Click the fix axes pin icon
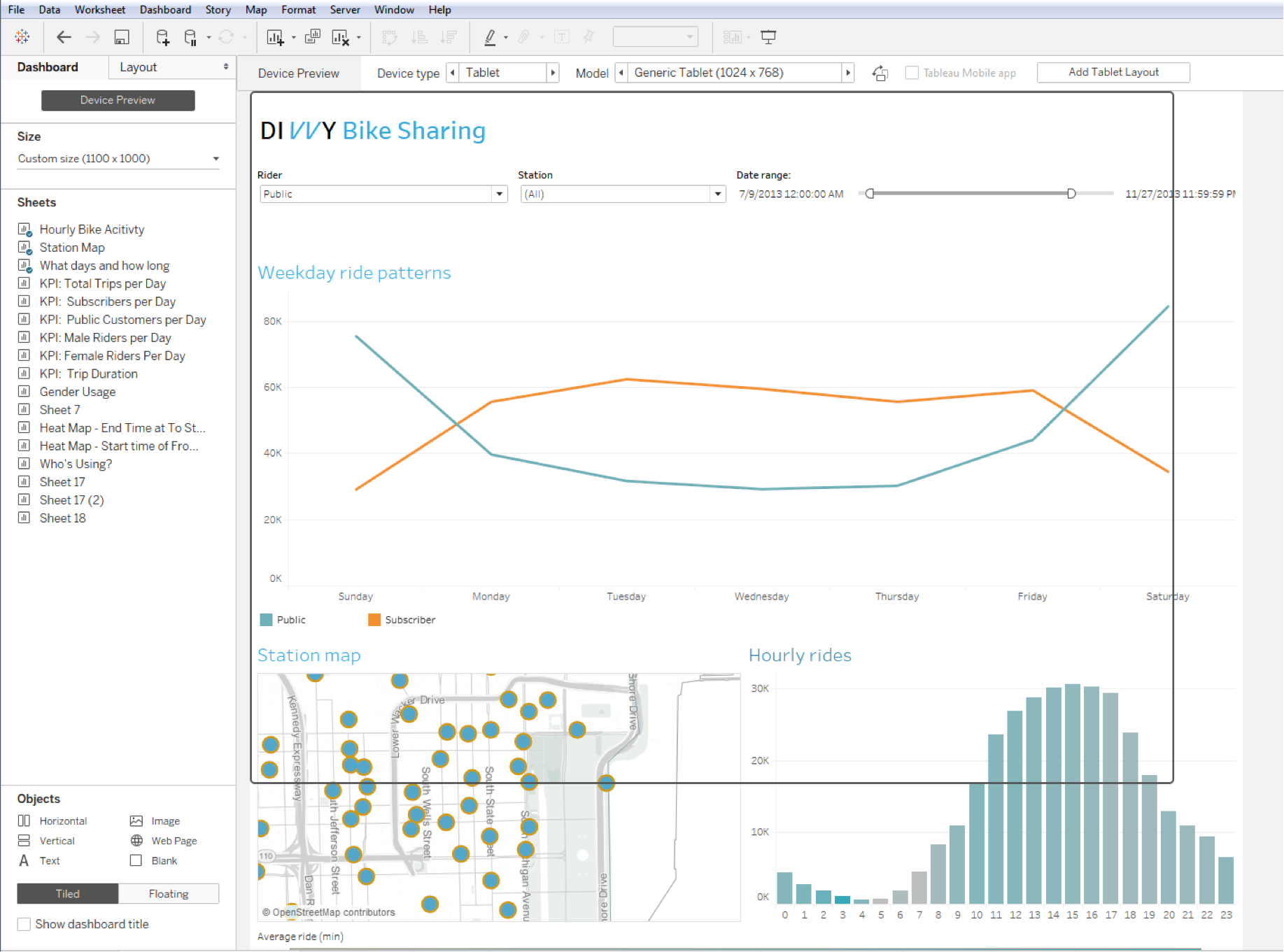Image resolution: width=1284 pixels, height=952 pixels. (588, 37)
